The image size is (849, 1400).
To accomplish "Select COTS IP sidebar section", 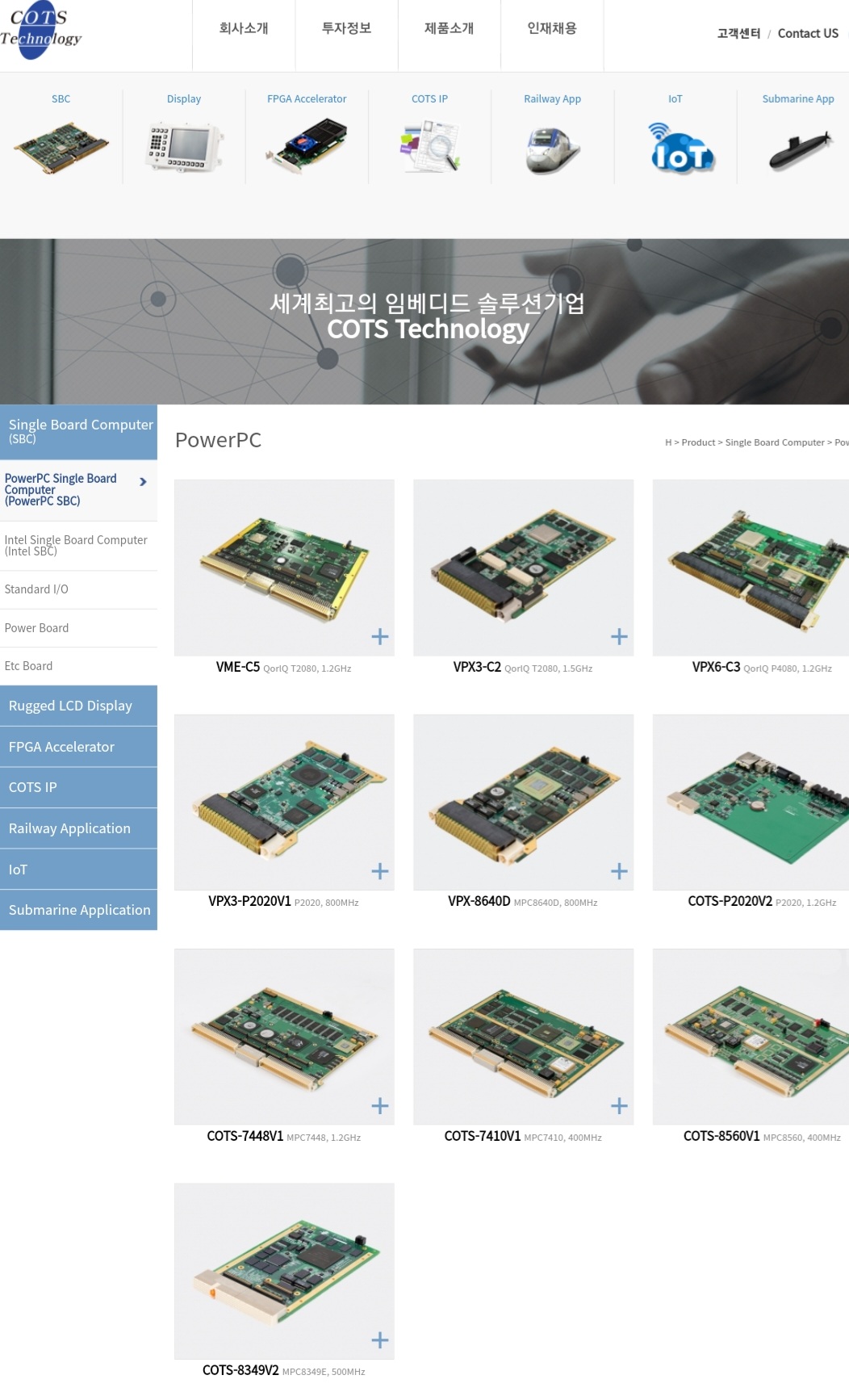I will tap(78, 787).
